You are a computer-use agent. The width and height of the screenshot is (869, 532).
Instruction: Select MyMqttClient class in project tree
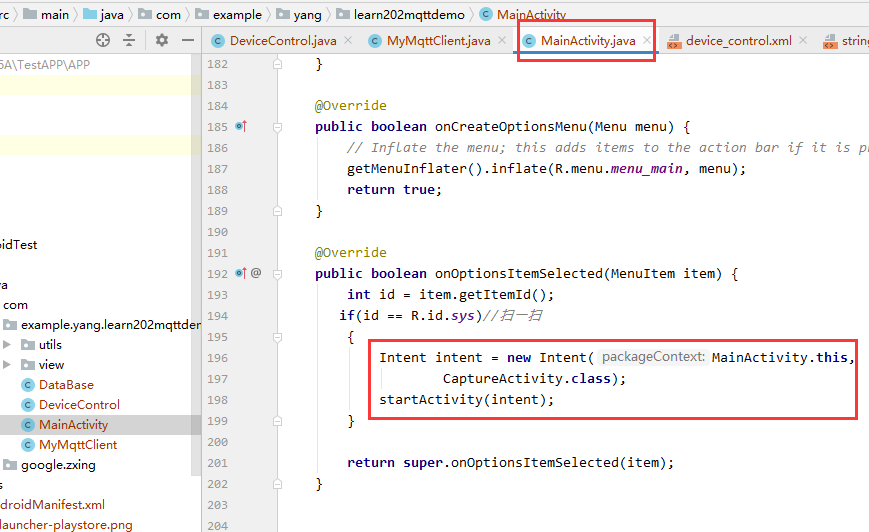78,444
